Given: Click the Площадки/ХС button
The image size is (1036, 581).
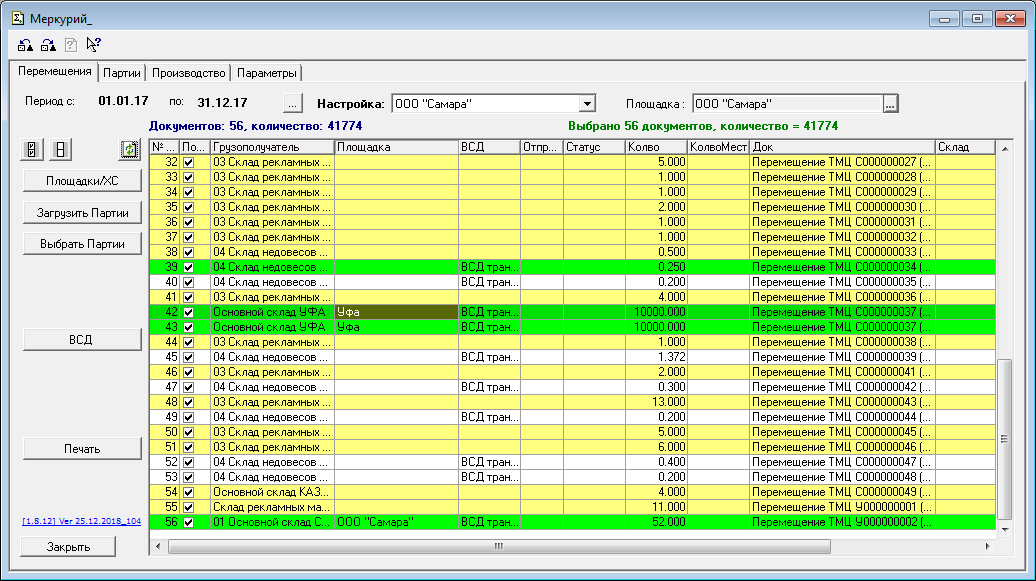Looking at the screenshot, I should point(82,180).
